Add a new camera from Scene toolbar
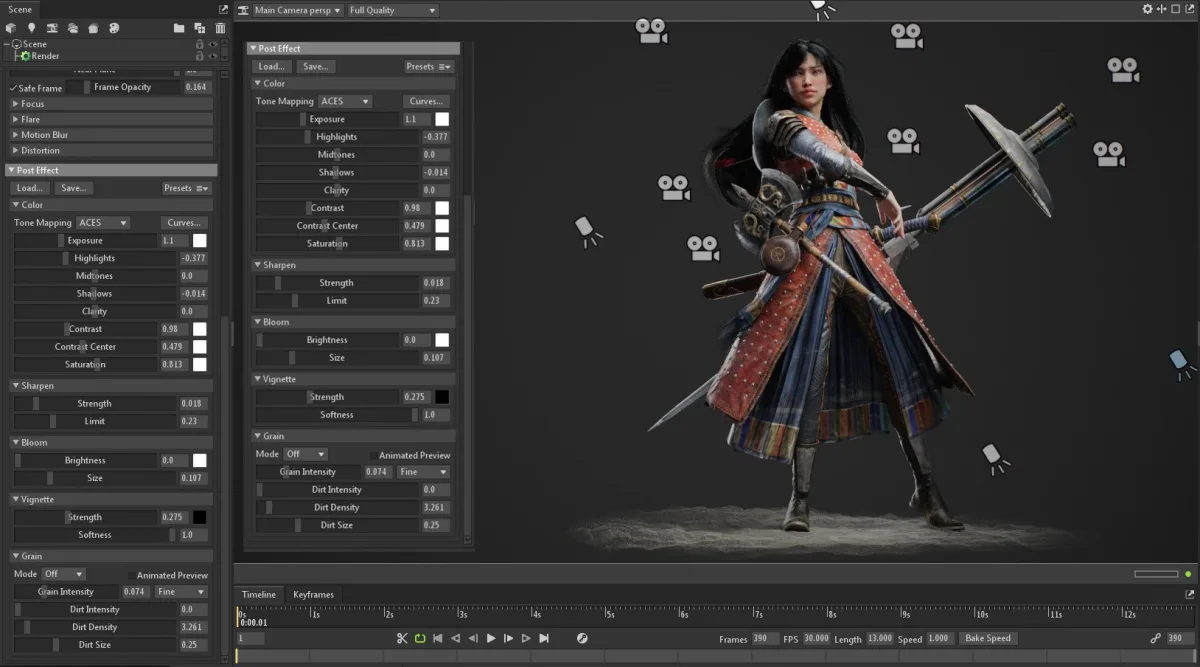The image size is (1200, 667). coord(52,28)
